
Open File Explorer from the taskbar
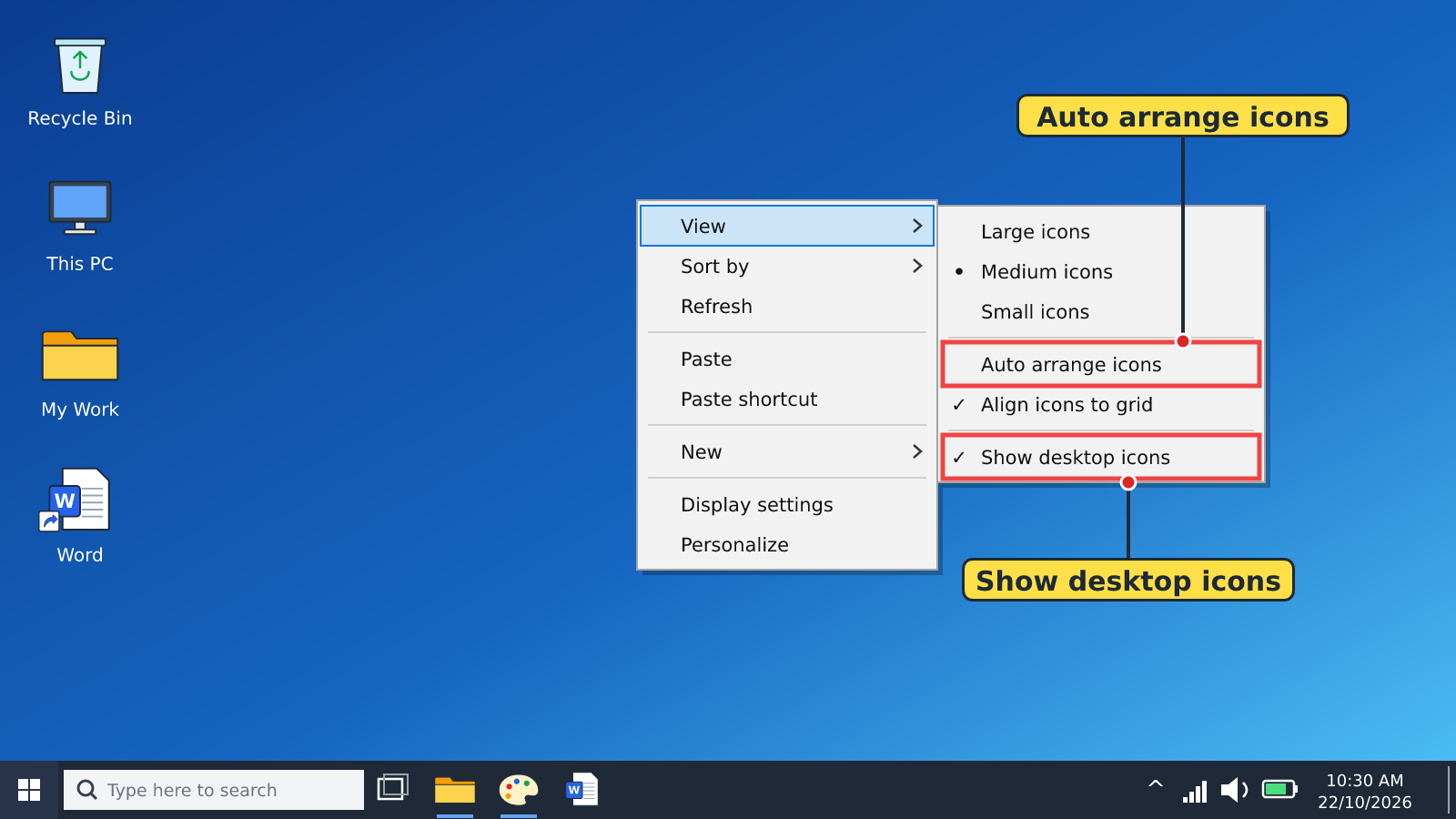(455, 790)
